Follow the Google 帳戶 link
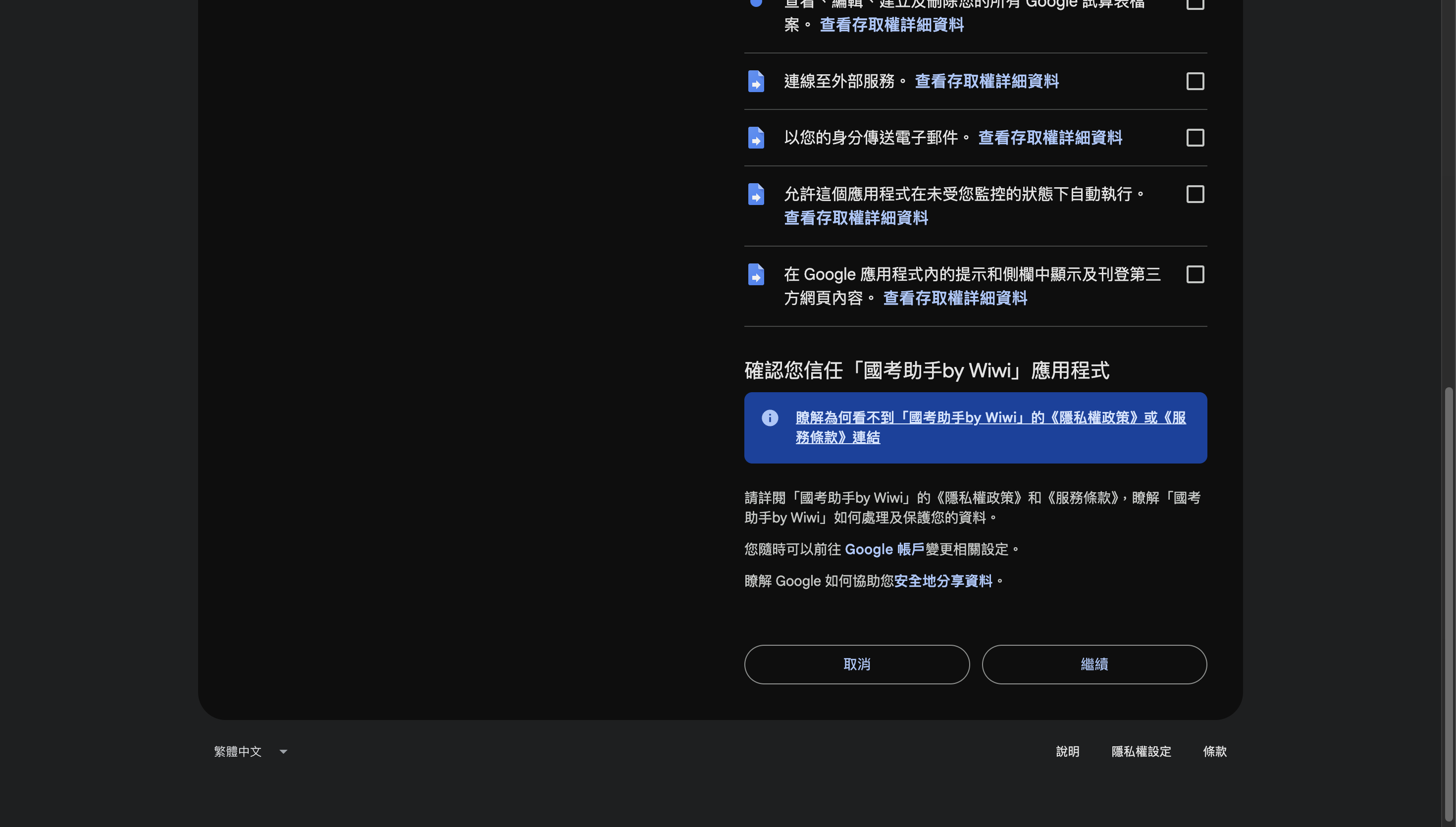 tap(884, 549)
